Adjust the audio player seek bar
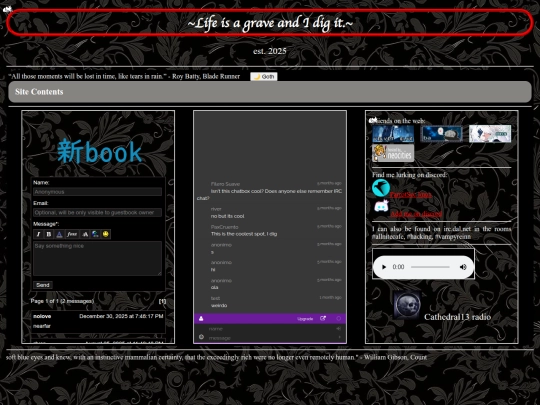 430,267
